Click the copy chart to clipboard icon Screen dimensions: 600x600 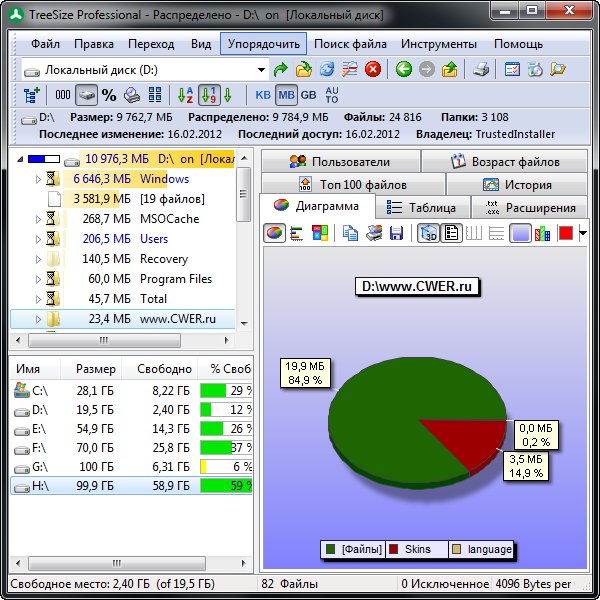[350, 233]
